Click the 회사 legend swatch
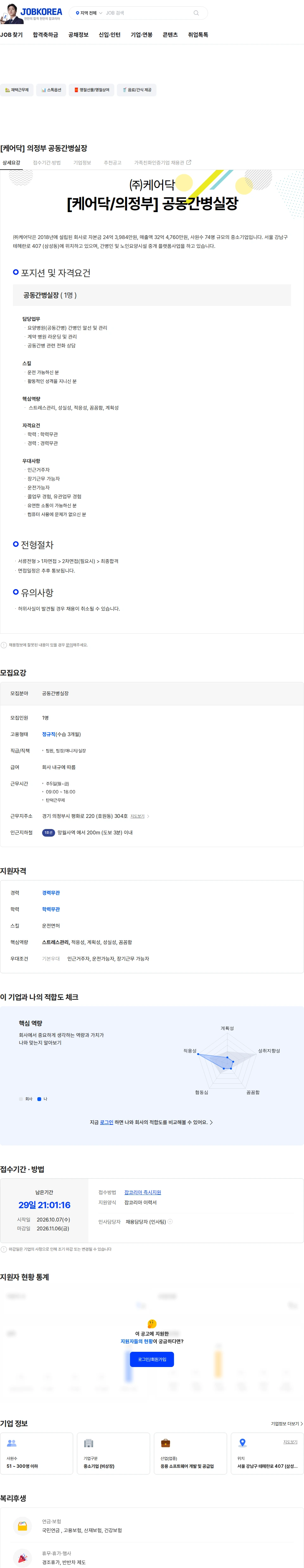The width and height of the screenshot is (304, 1568). click(21, 1099)
